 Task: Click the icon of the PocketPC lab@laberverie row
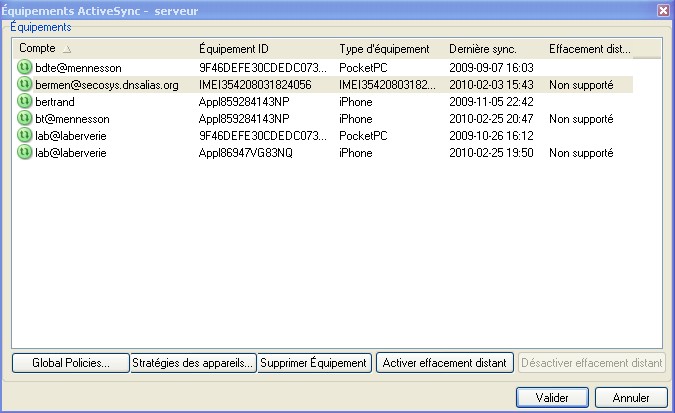25,136
